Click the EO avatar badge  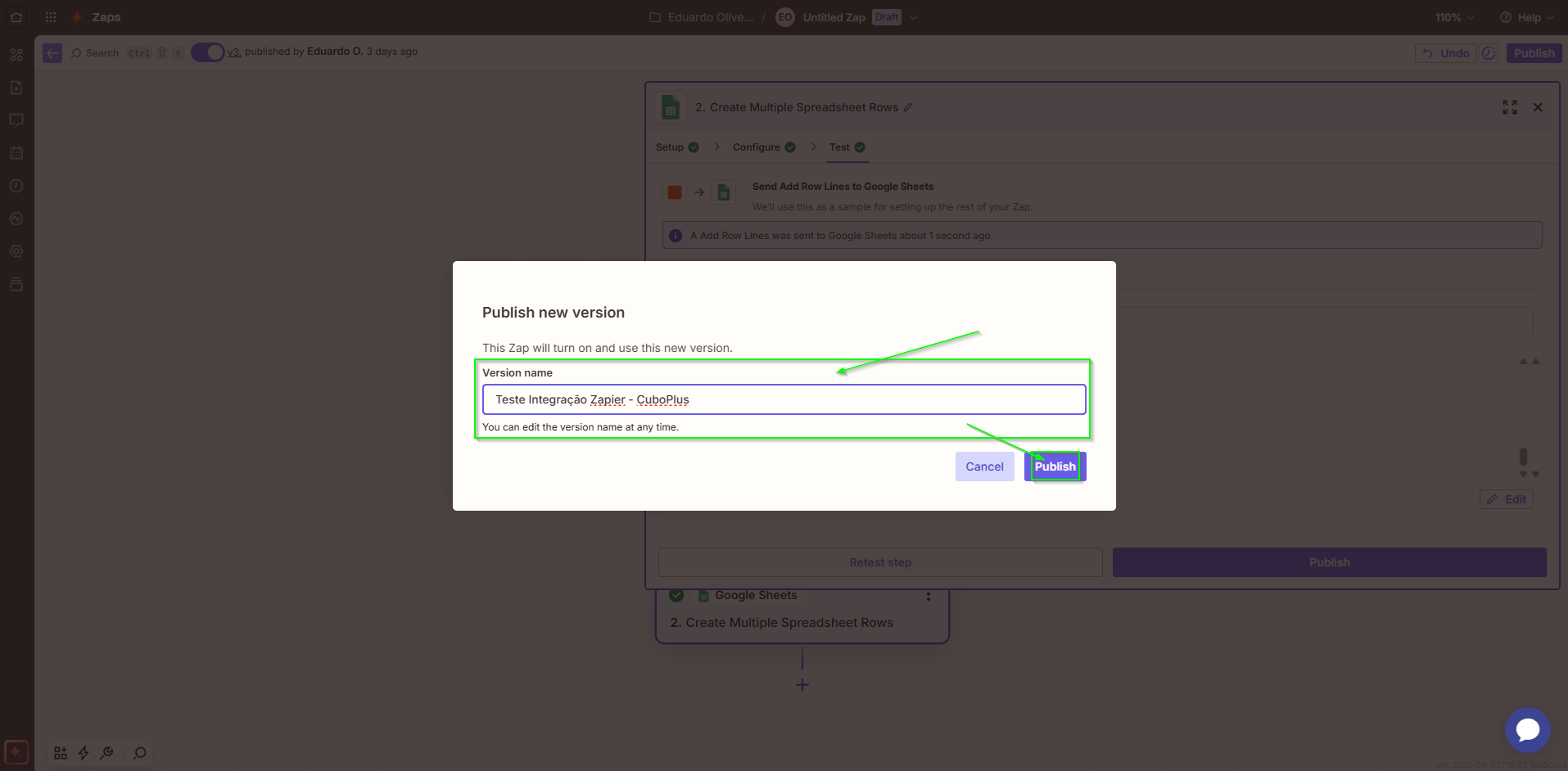pyautogui.click(x=785, y=17)
